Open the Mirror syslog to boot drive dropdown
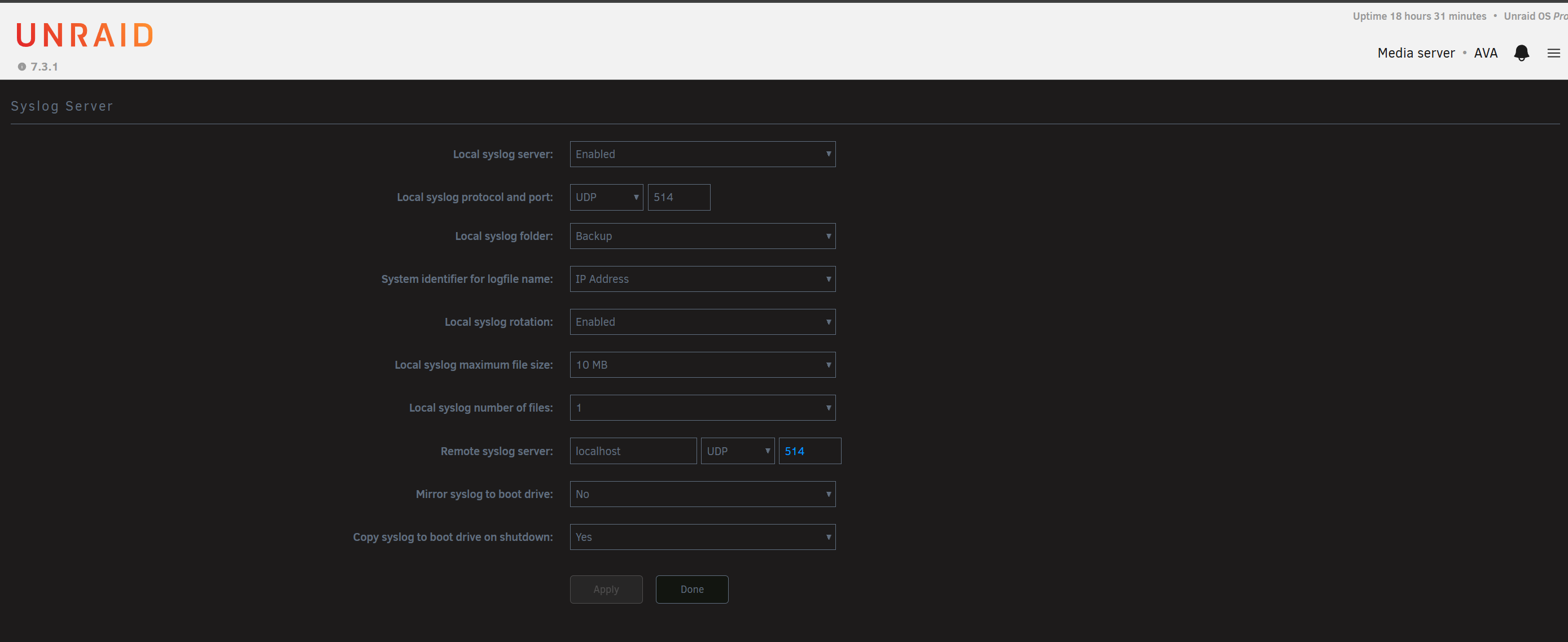Screen dimensions: 1568x642 coord(702,494)
